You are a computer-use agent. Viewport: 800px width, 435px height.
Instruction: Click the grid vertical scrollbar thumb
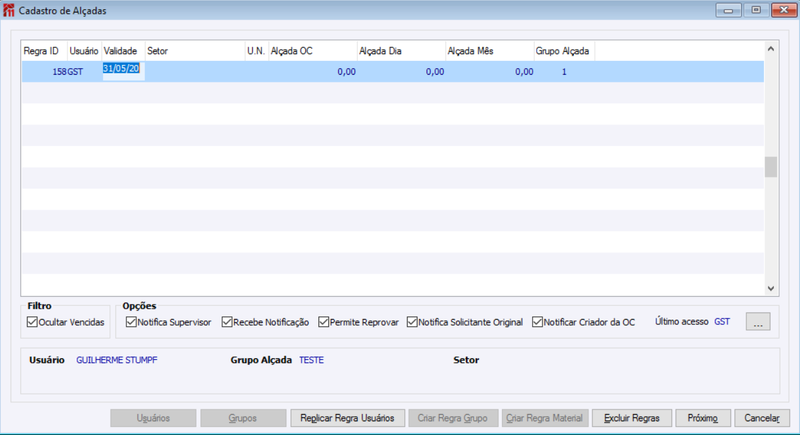tap(771, 167)
